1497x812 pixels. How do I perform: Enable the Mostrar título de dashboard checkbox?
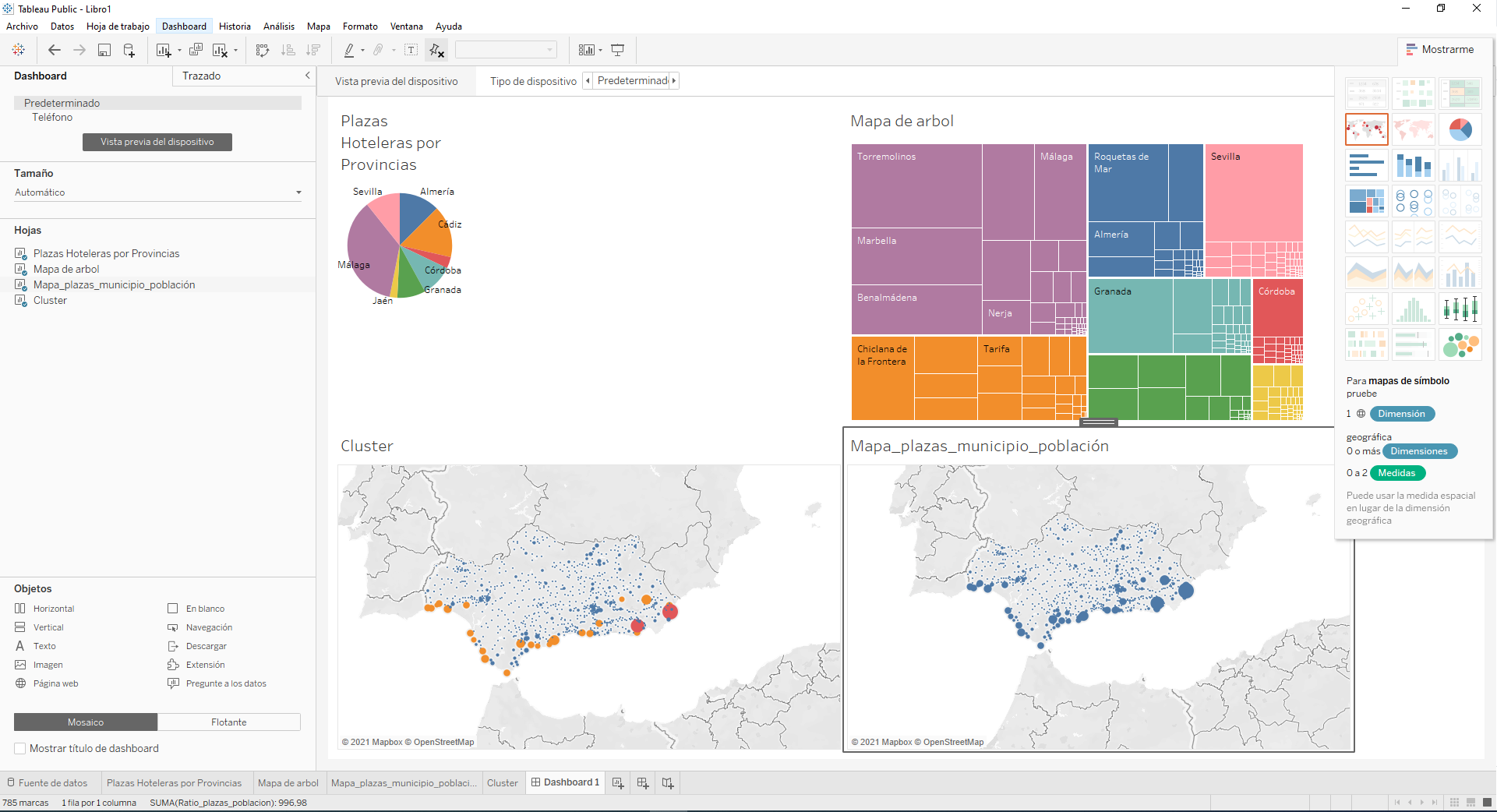tap(19, 748)
